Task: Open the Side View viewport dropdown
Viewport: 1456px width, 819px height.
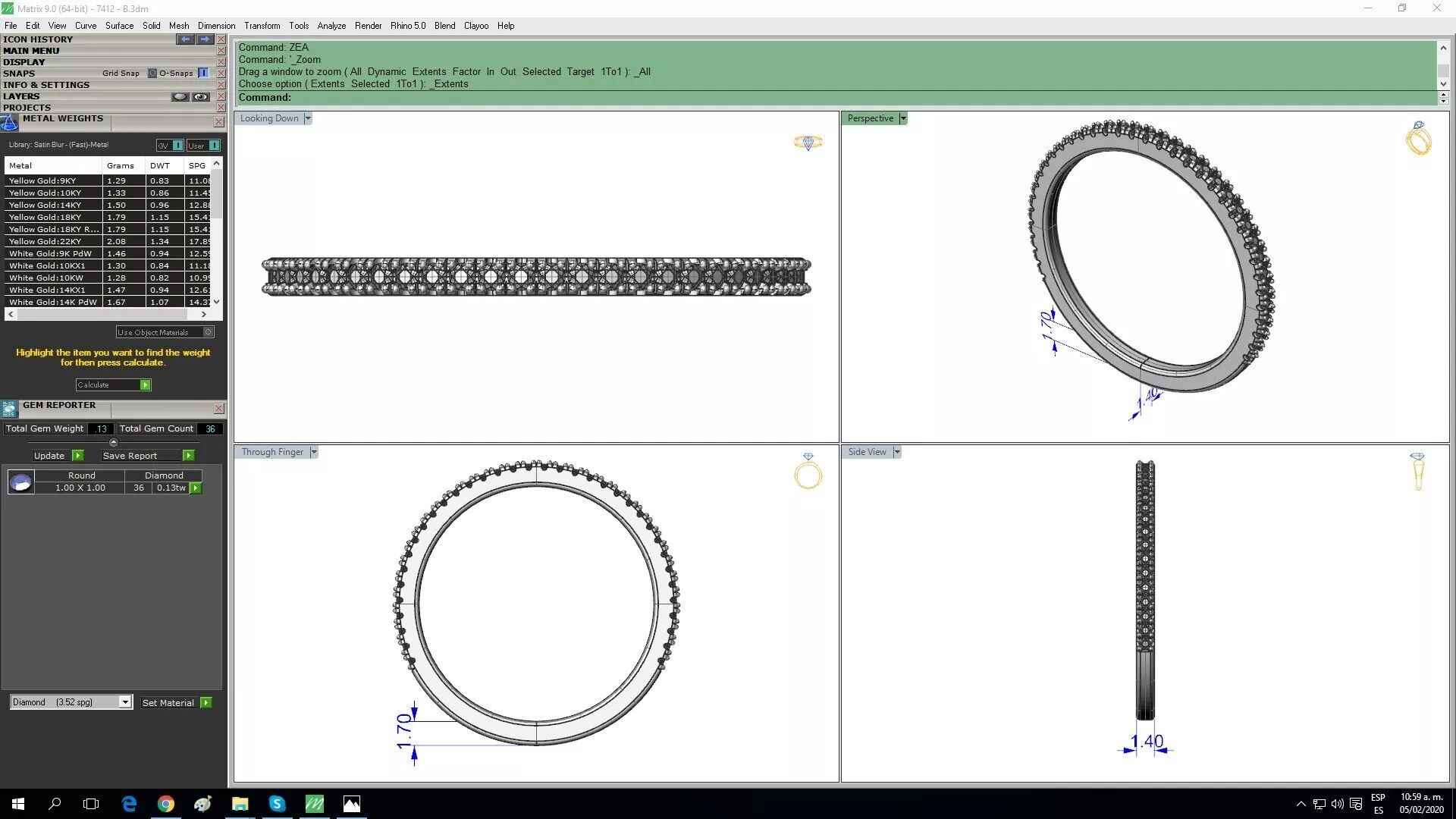Action: click(x=896, y=452)
